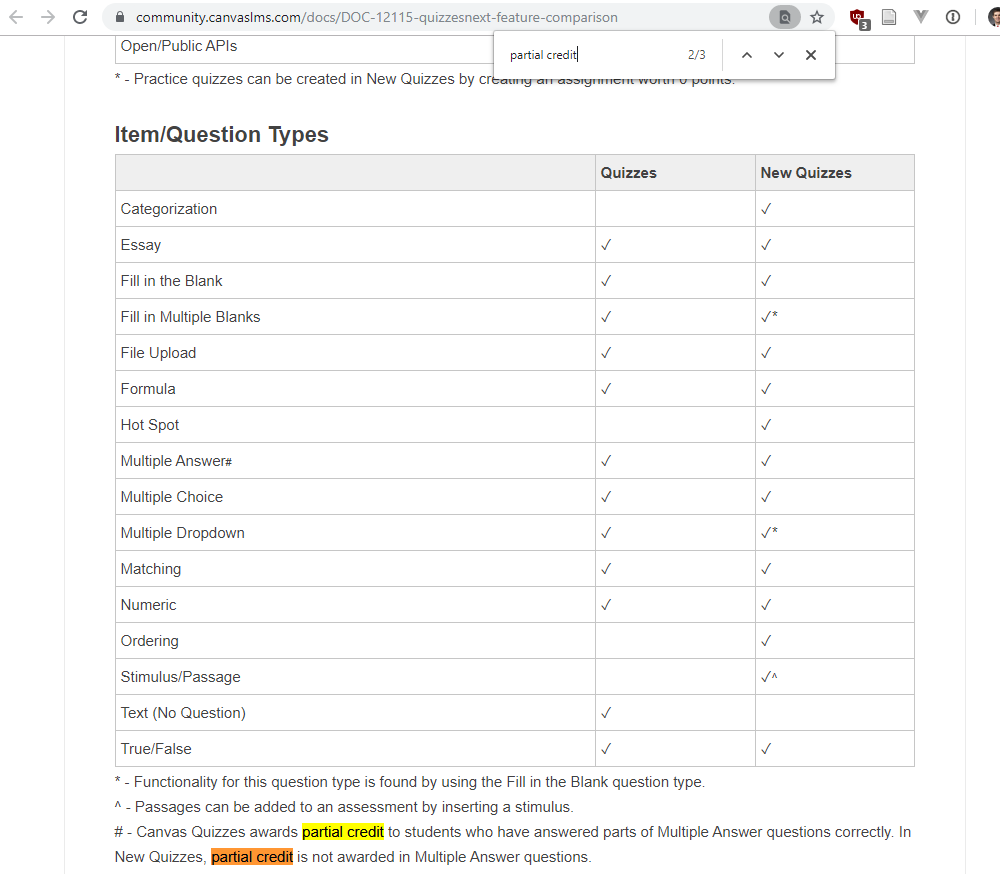Select the "Matching" row label

point(151,569)
